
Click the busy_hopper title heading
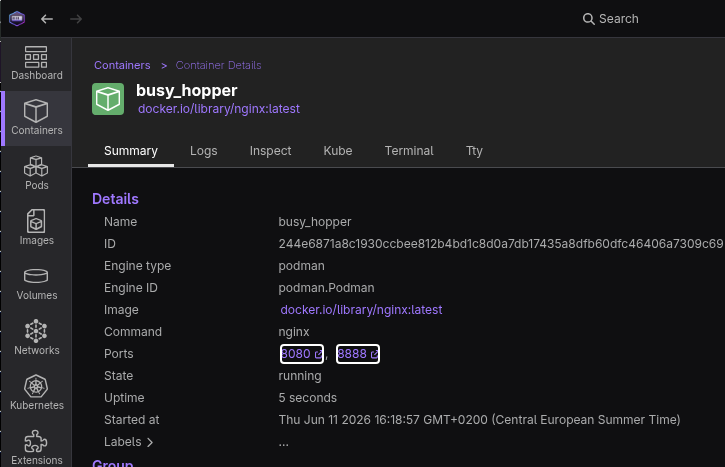pos(186,91)
